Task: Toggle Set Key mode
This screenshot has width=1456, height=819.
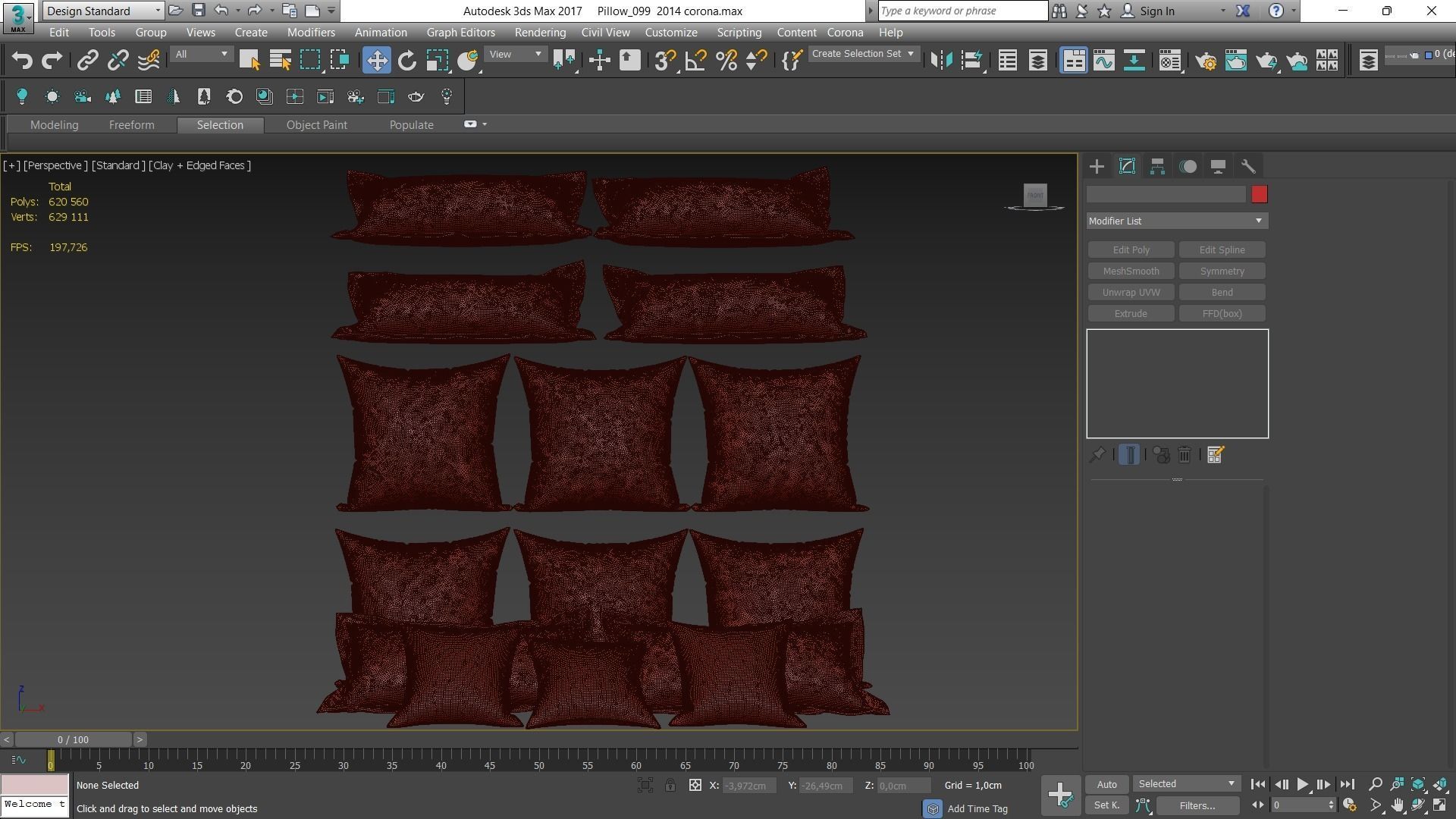Action: click(1106, 805)
